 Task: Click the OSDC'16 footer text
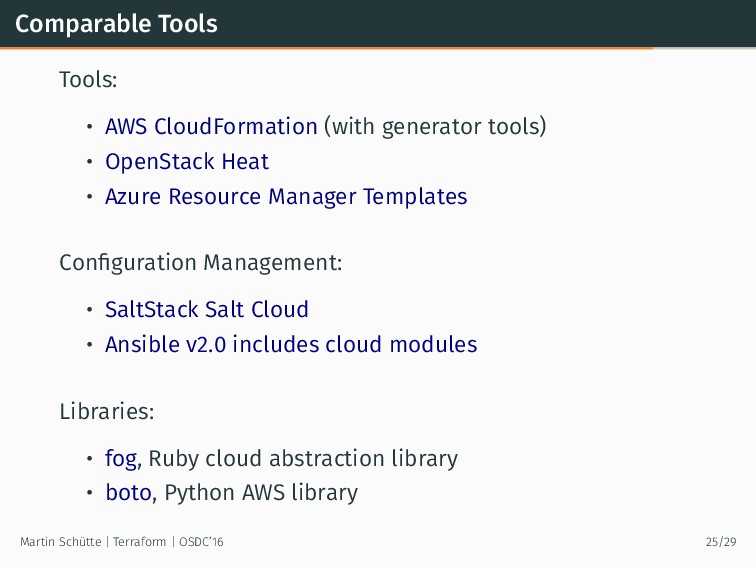point(202,542)
